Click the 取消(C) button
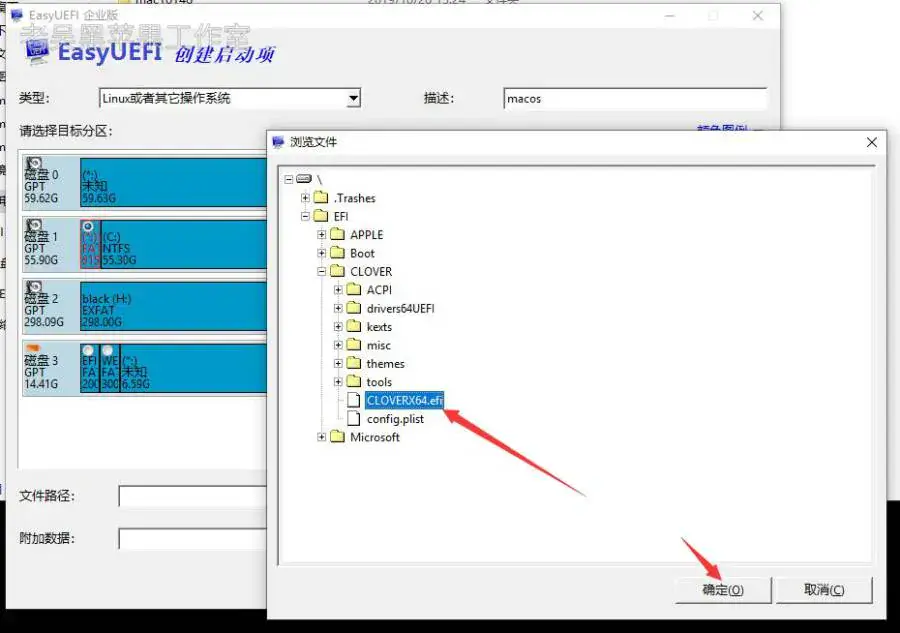Viewport: 900px width, 633px height. pos(824,590)
